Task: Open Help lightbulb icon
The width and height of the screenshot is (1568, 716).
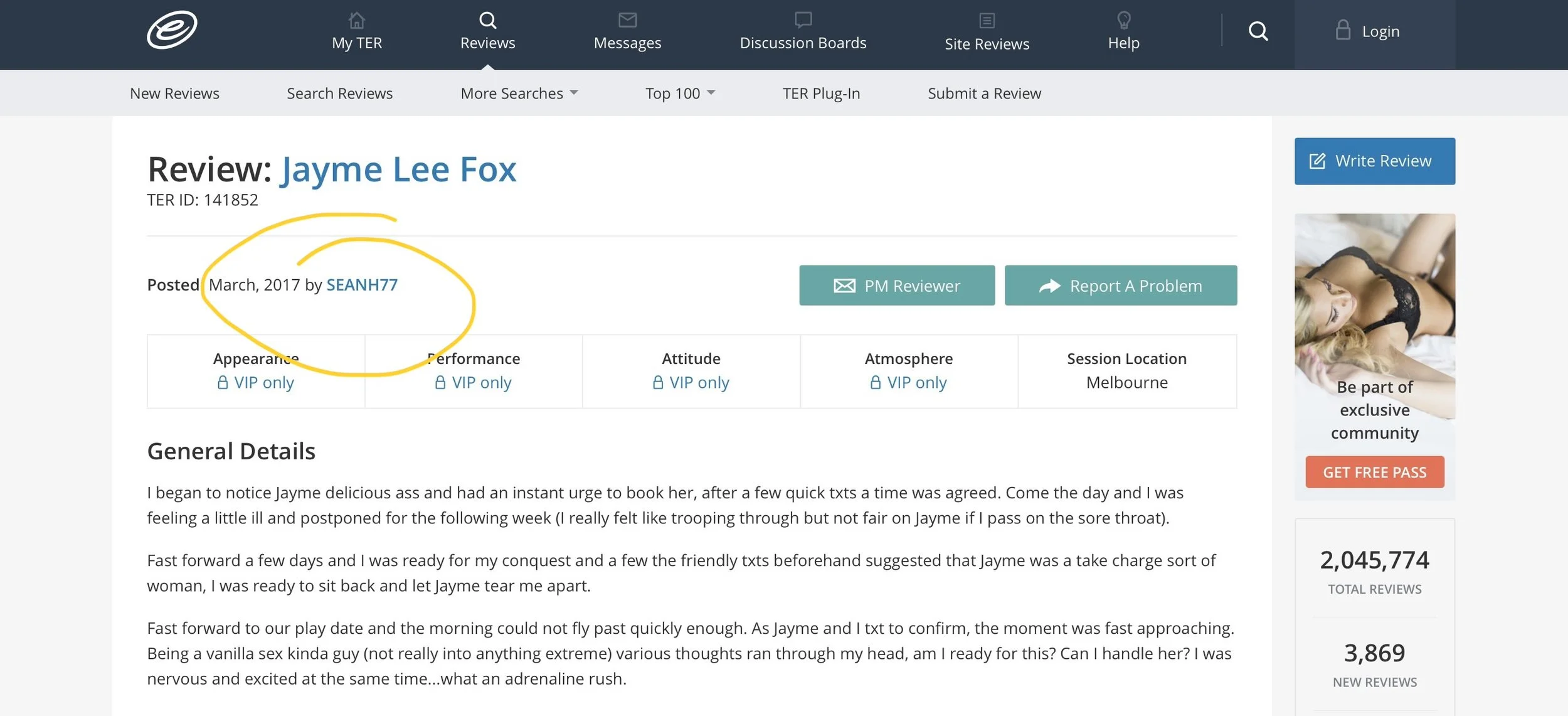Action: (1123, 20)
